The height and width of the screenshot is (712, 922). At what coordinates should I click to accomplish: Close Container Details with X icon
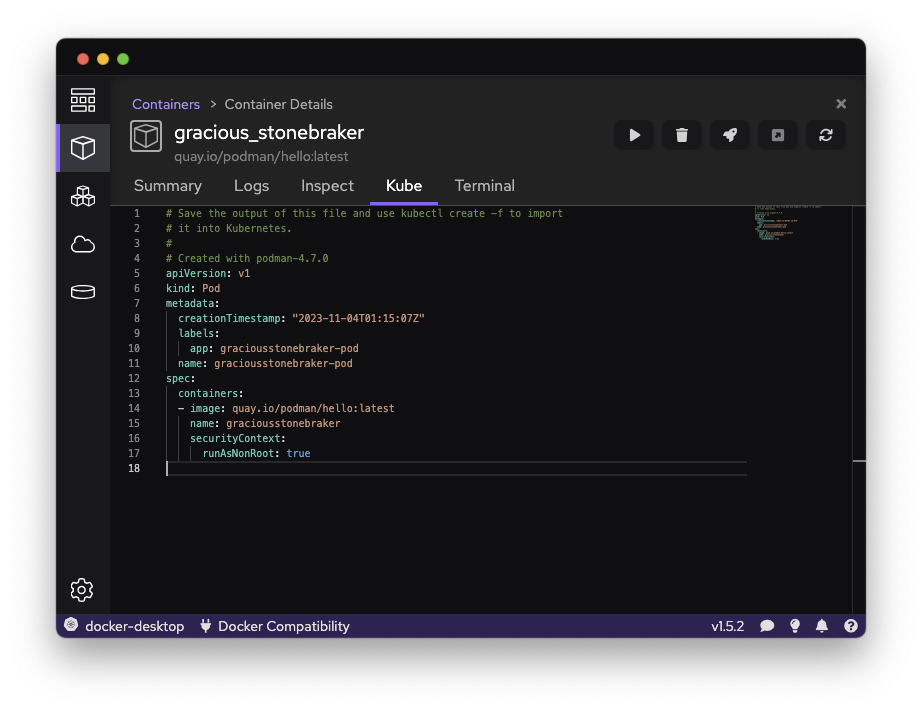pos(841,103)
